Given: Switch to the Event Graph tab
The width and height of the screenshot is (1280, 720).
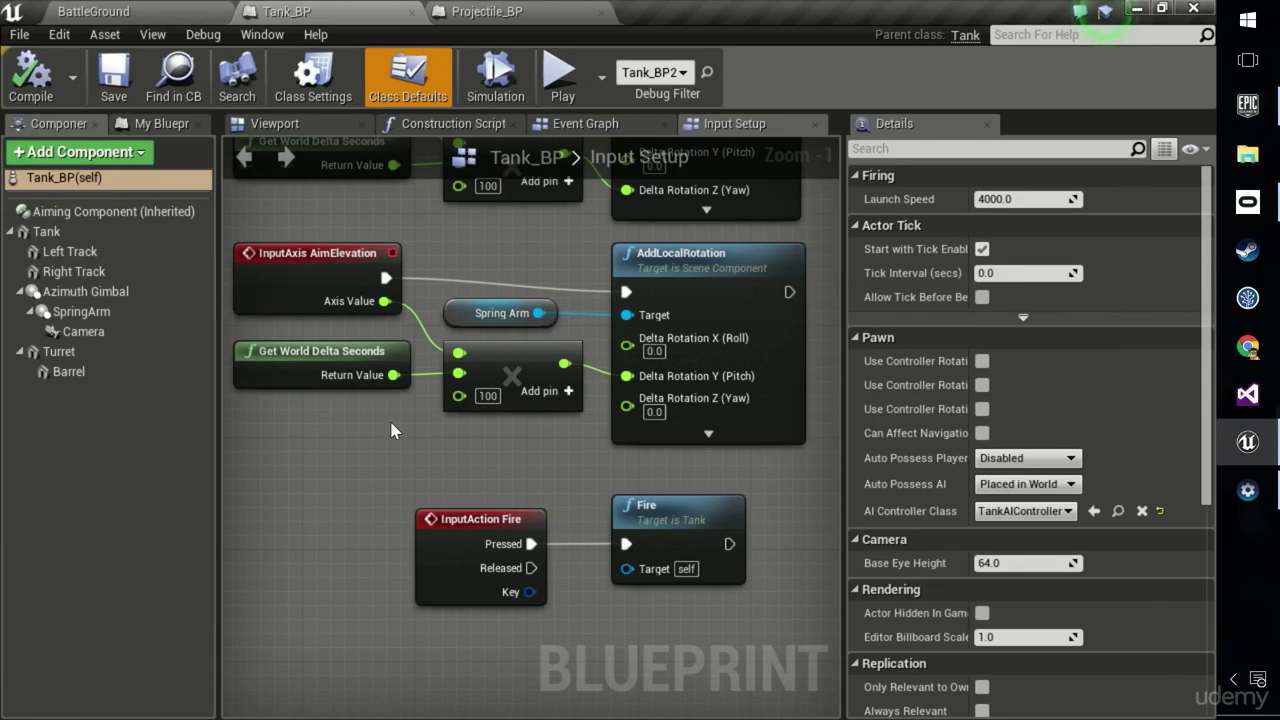Looking at the screenshot, I should [x=585, y=124].
